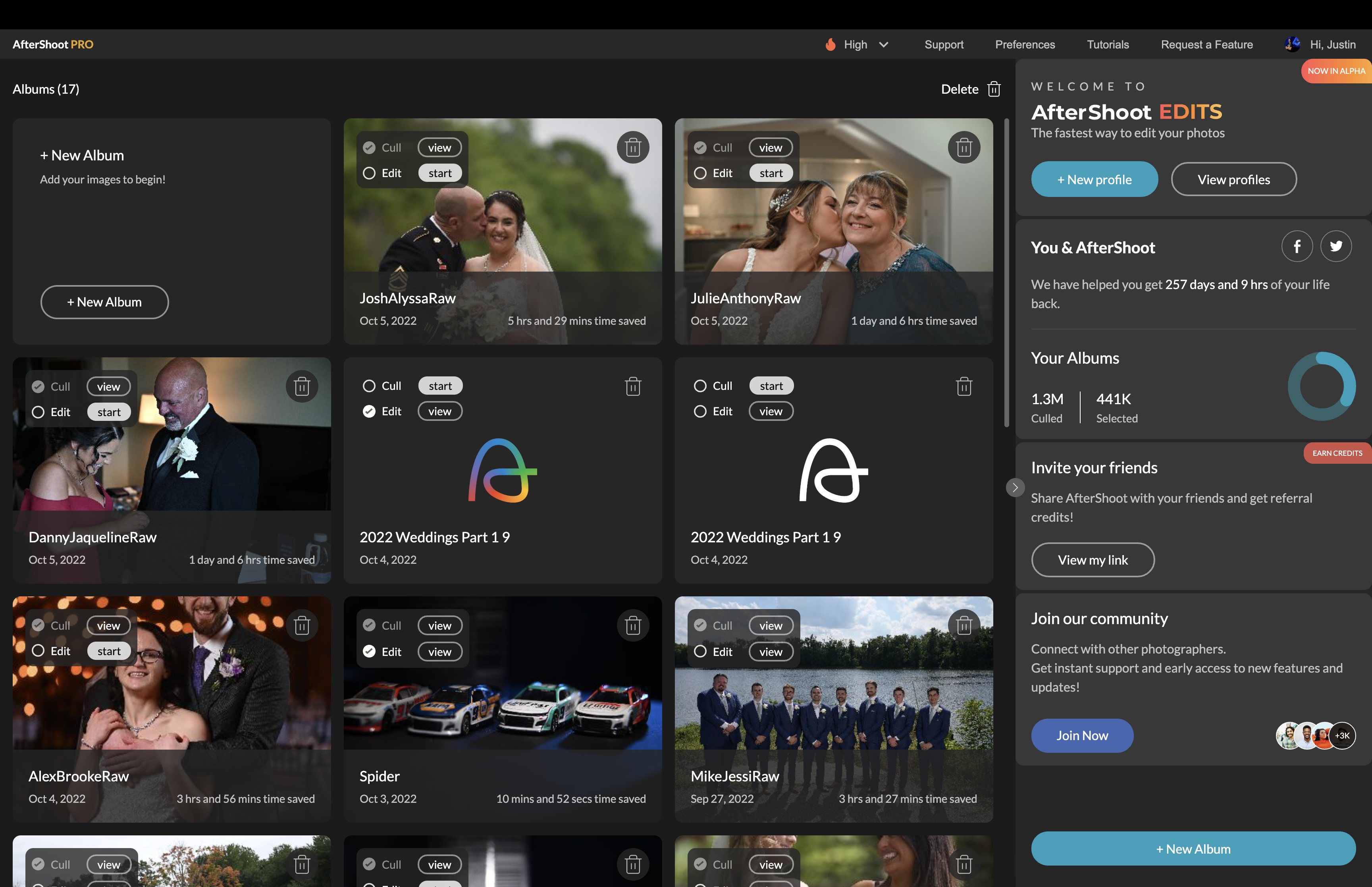Click Cull start button on colored-logo 2022 Weddings

click(440, 386)
